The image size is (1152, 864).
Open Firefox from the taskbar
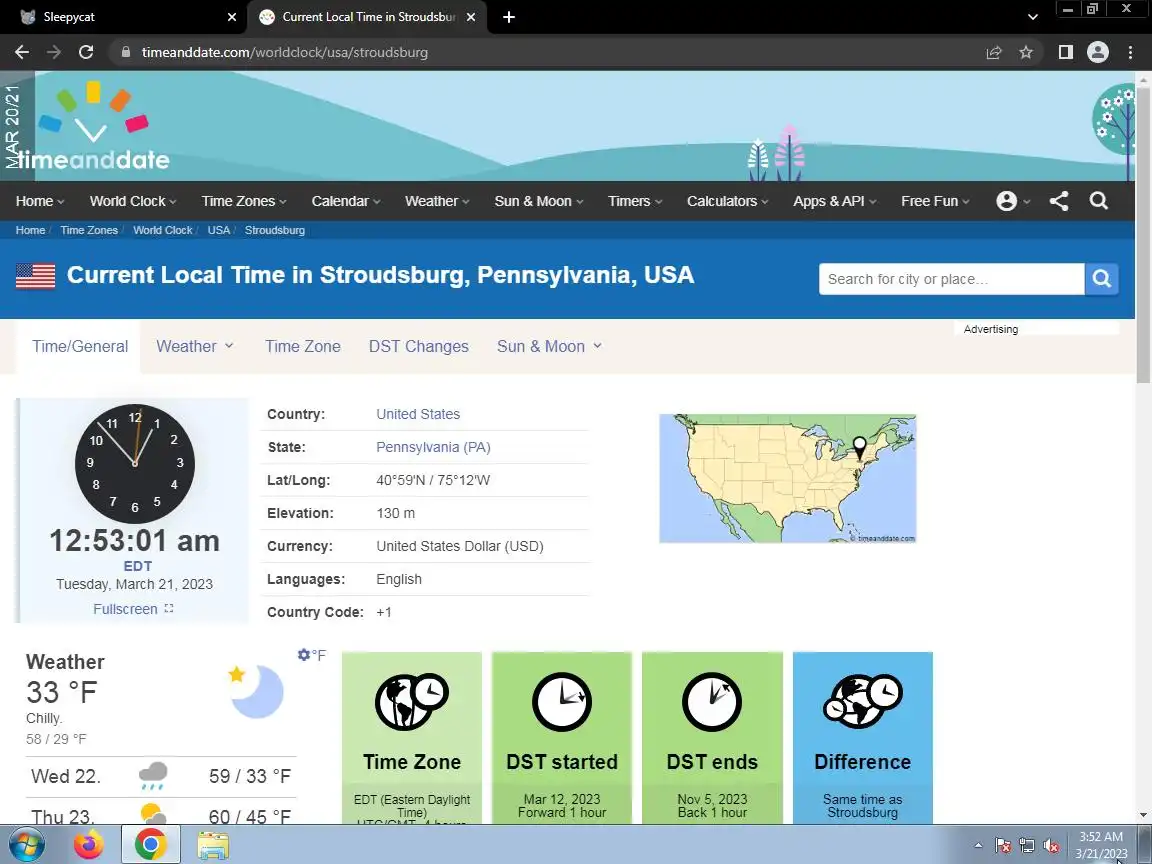89,845
